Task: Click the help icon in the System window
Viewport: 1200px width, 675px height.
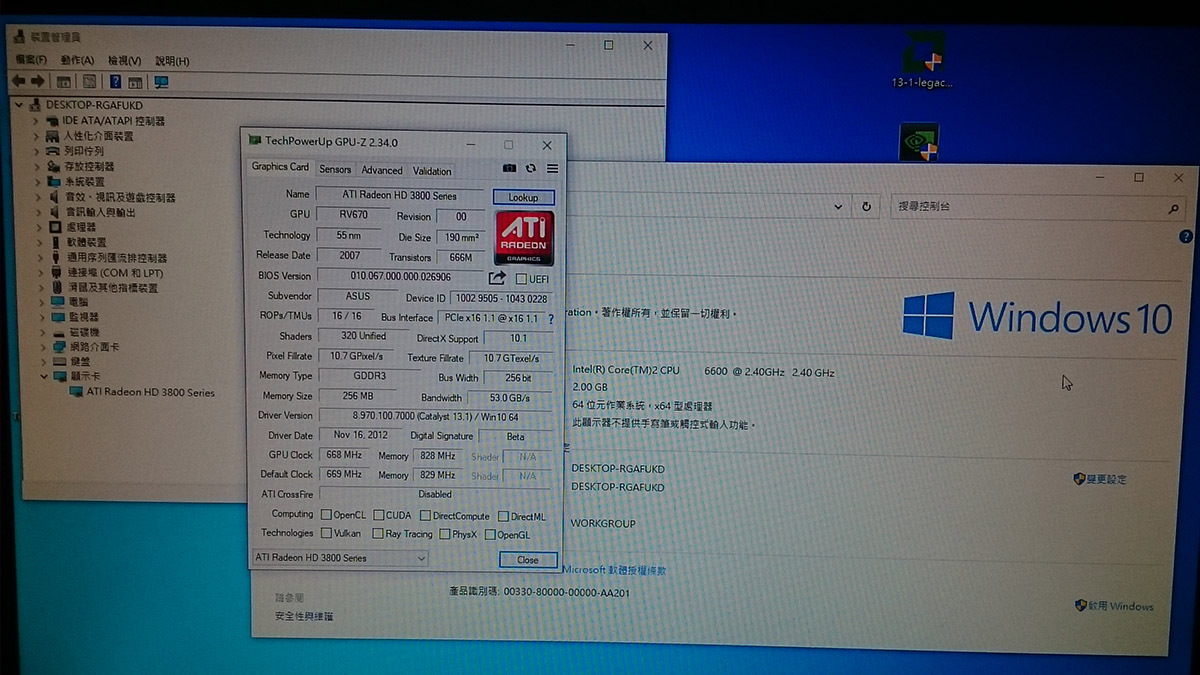Action: click(1186, 236)
